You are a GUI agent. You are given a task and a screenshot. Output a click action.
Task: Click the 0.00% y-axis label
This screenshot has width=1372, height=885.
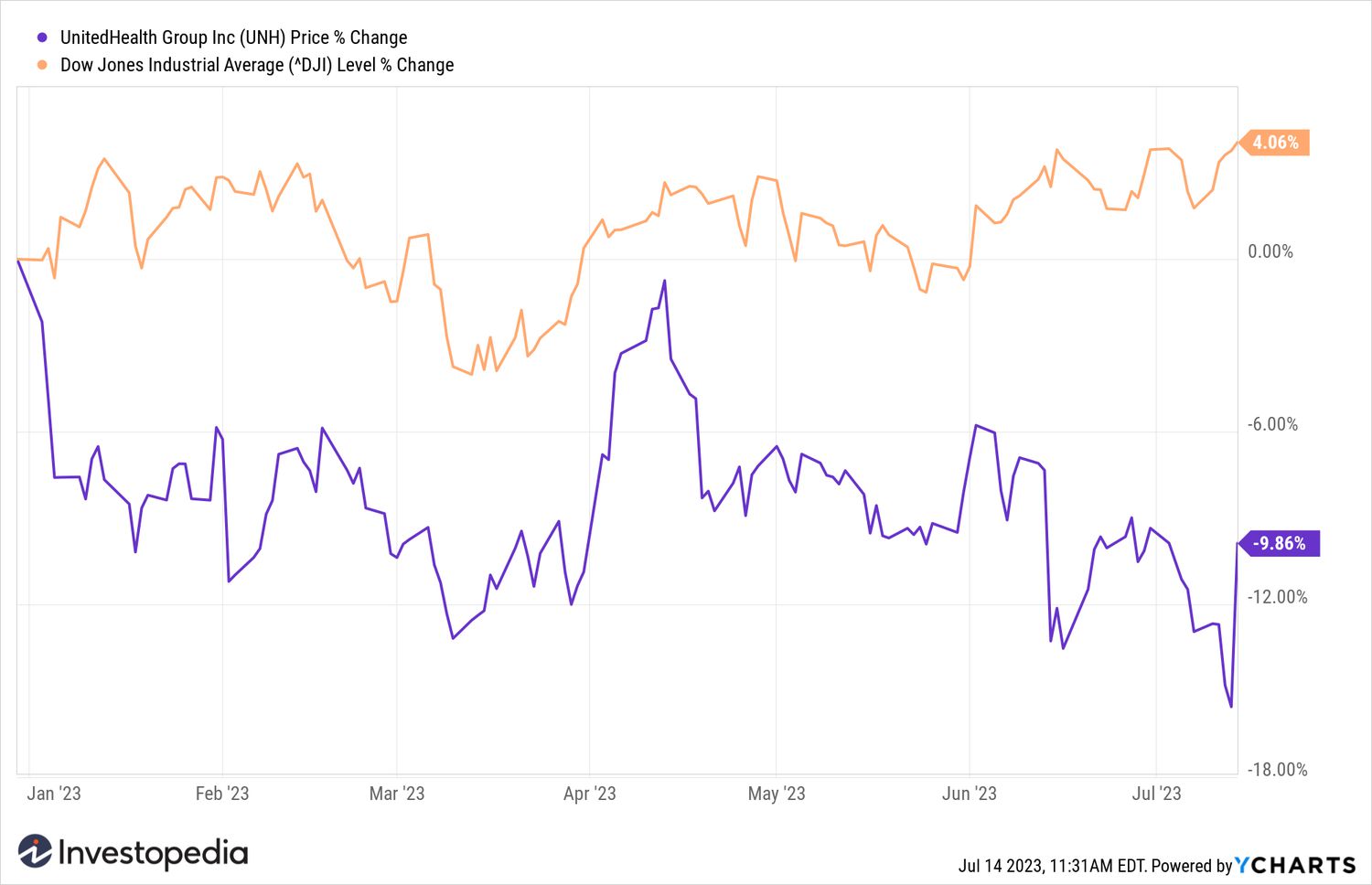click(1270, 251)
